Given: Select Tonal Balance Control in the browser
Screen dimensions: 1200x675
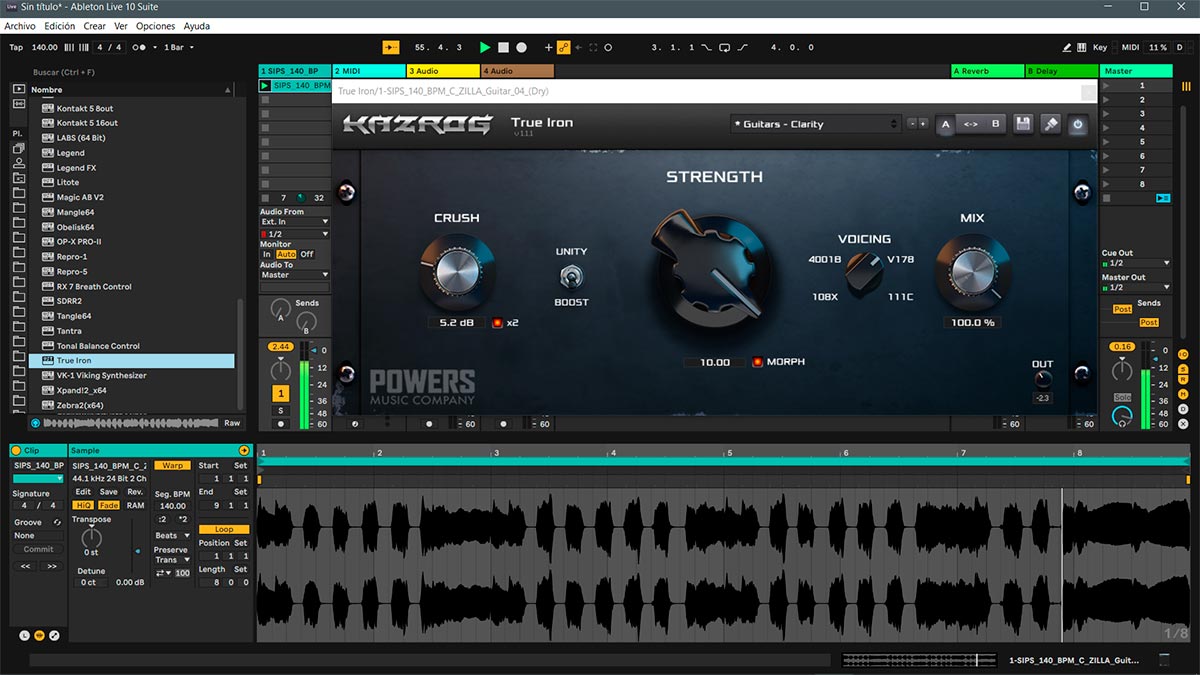Looking at the screenshot, I should (132, 346).
